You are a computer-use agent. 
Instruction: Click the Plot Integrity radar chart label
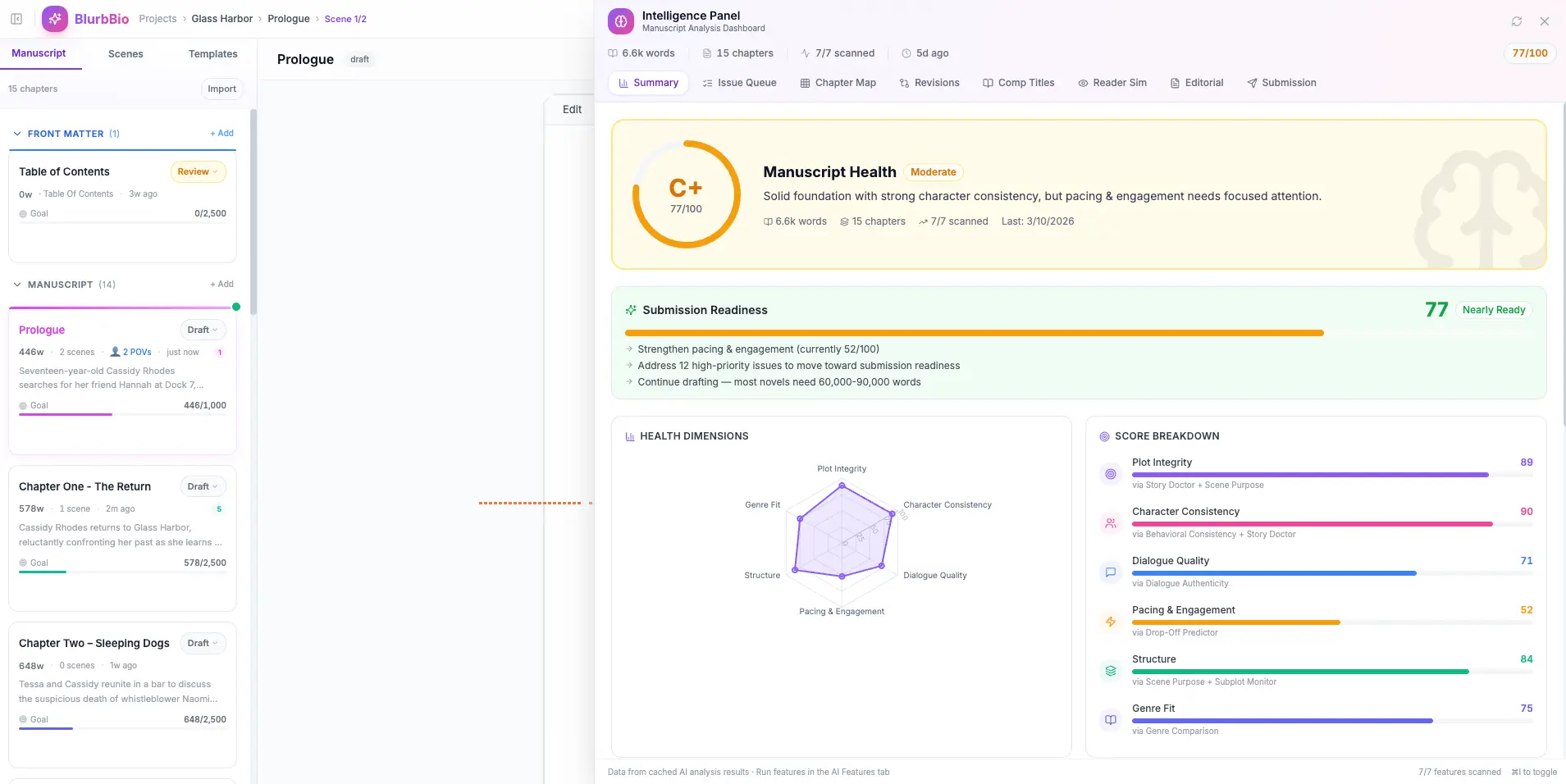(842, 469)
